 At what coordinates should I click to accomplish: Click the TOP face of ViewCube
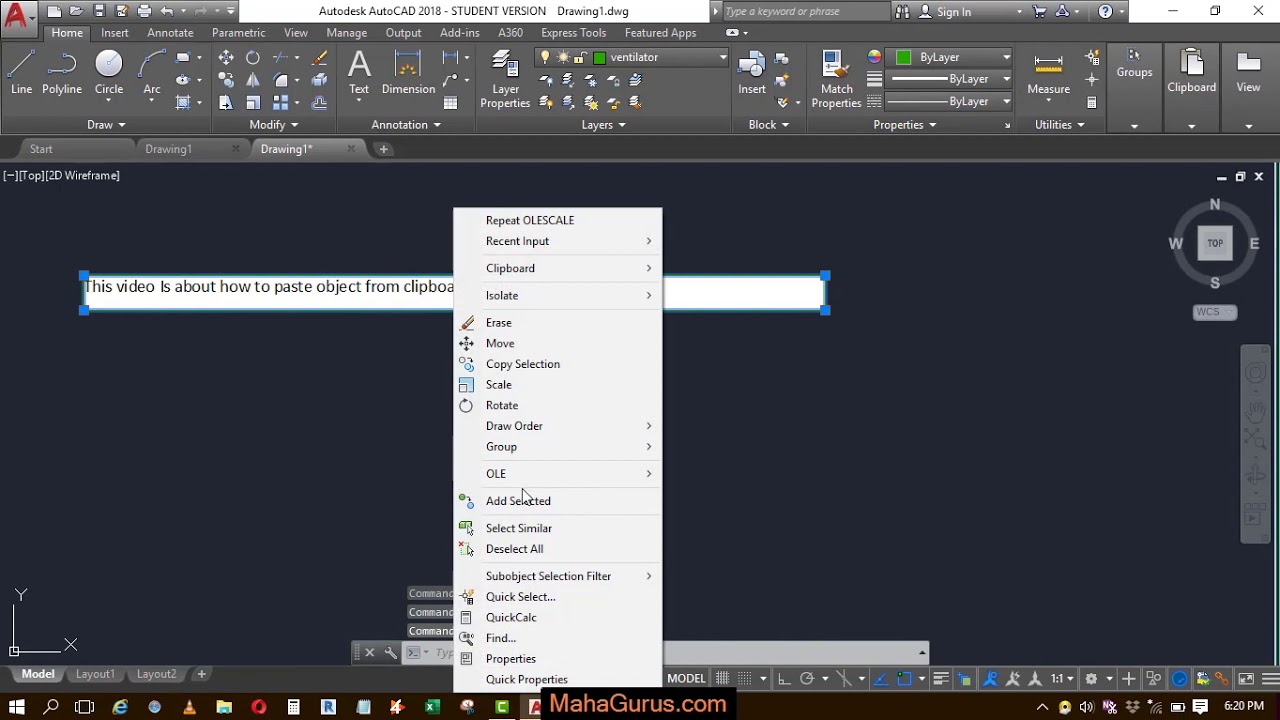[1215, 243]
